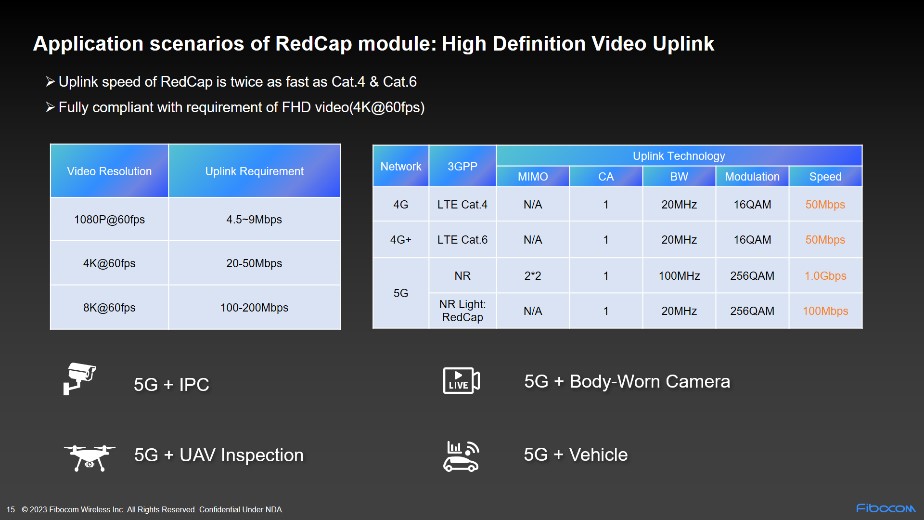Select the slide title text
The height and width of the screenshot is (520, 924).
coord(373,44)
